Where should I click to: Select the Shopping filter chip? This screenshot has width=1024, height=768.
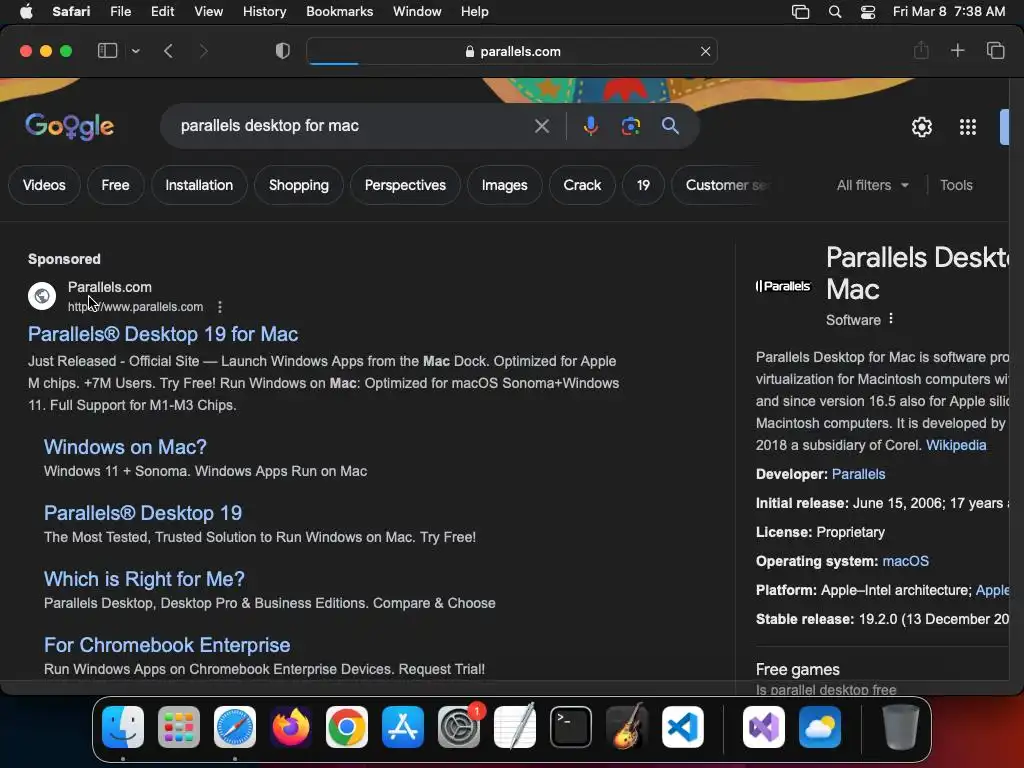[x=298, y=185]
